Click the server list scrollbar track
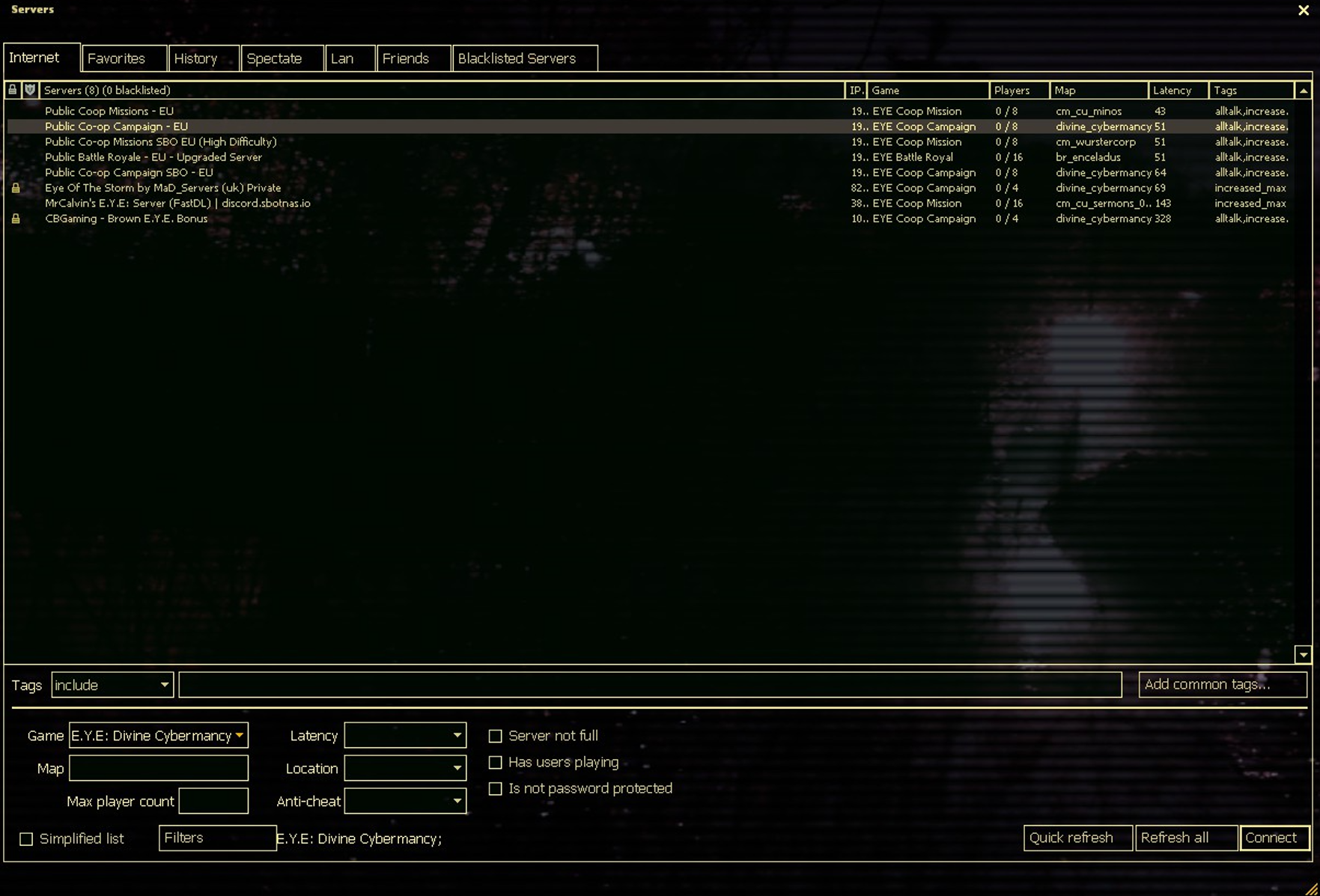 coord(1303,373)
